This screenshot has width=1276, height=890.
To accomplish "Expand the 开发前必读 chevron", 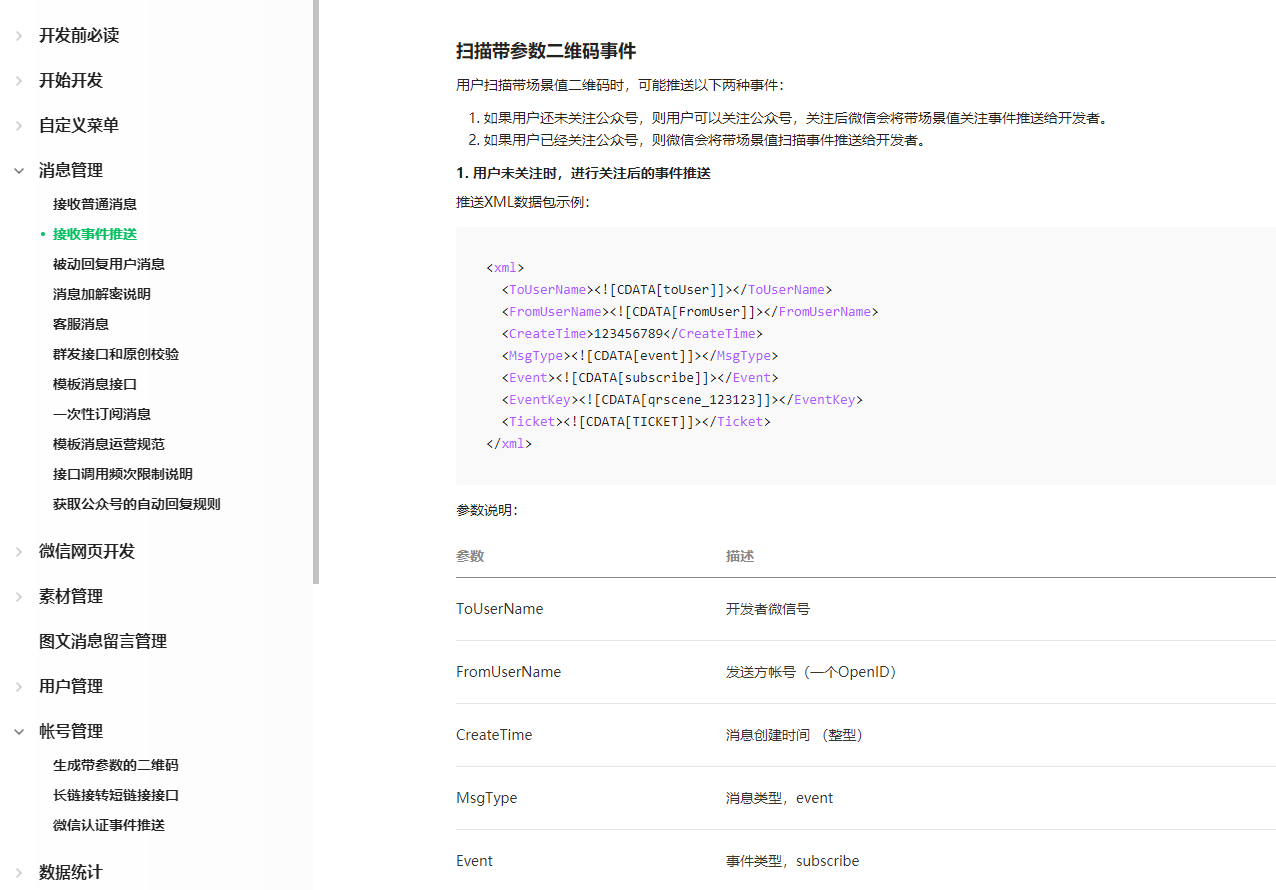I will [19, 36].
